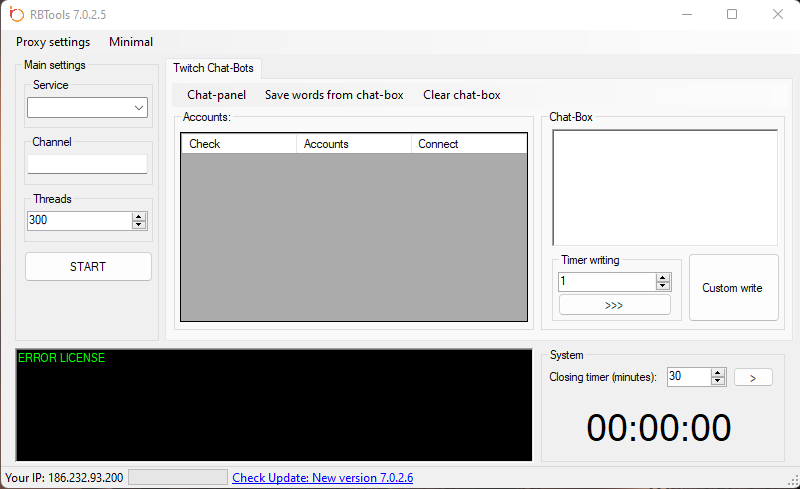Click the Channel input field

pyautogui.click(x=88, y=164)
